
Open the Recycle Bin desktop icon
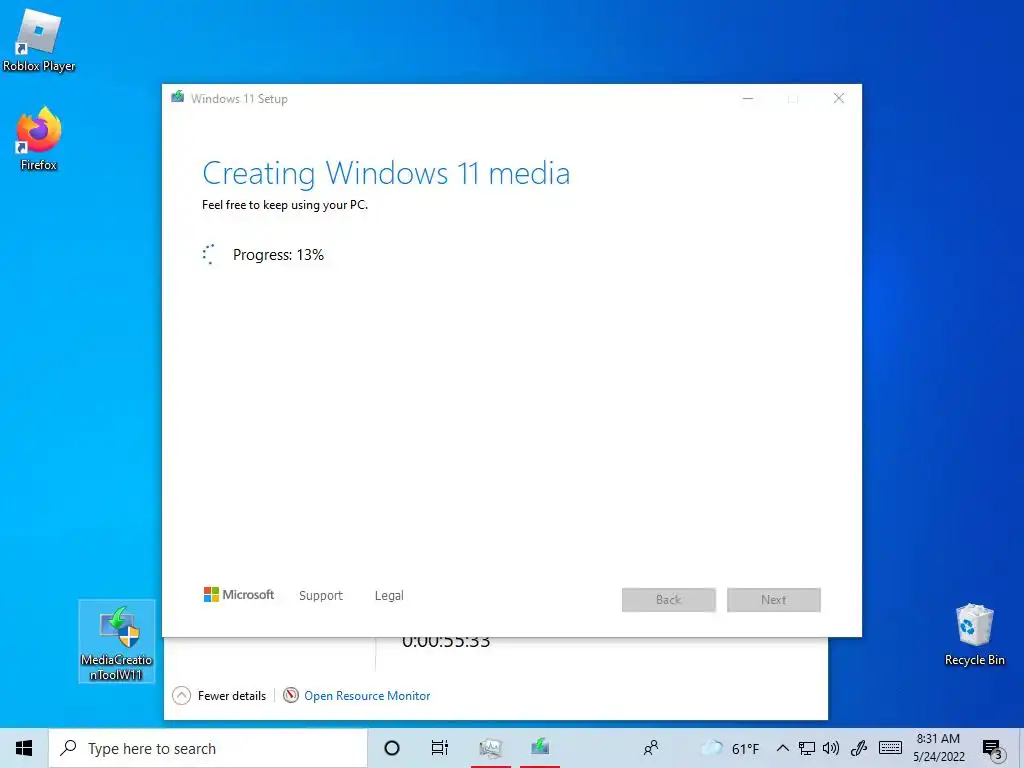point(974,635)
